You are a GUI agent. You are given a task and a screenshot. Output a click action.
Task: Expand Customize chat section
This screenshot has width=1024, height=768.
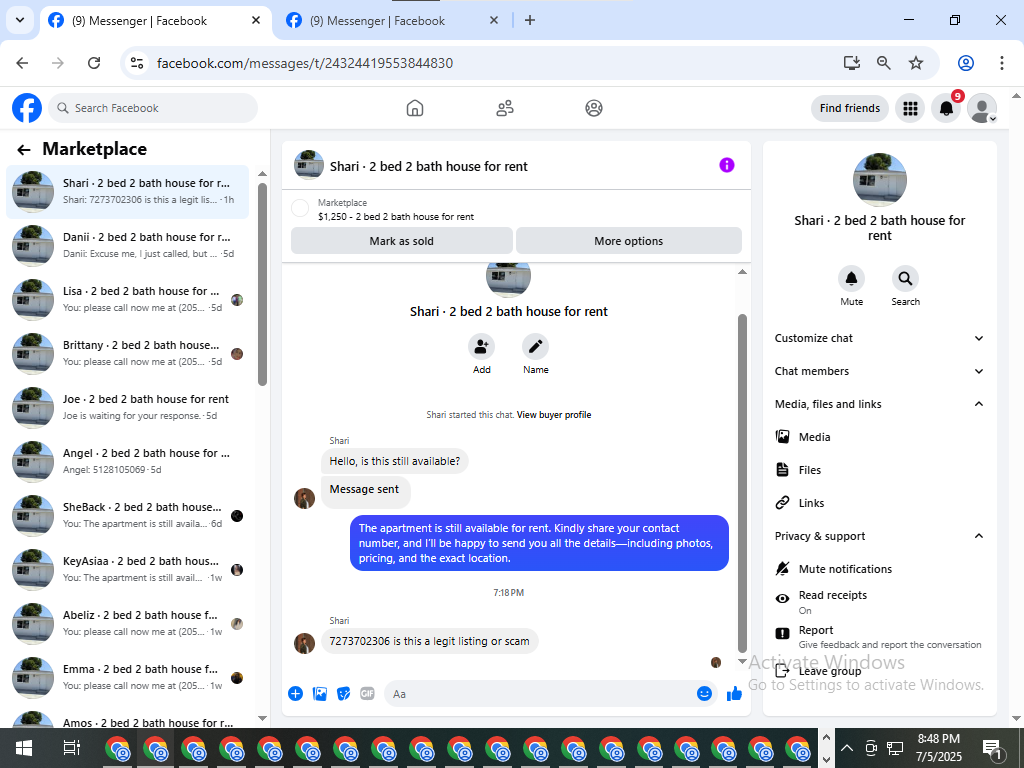(879, 338)
